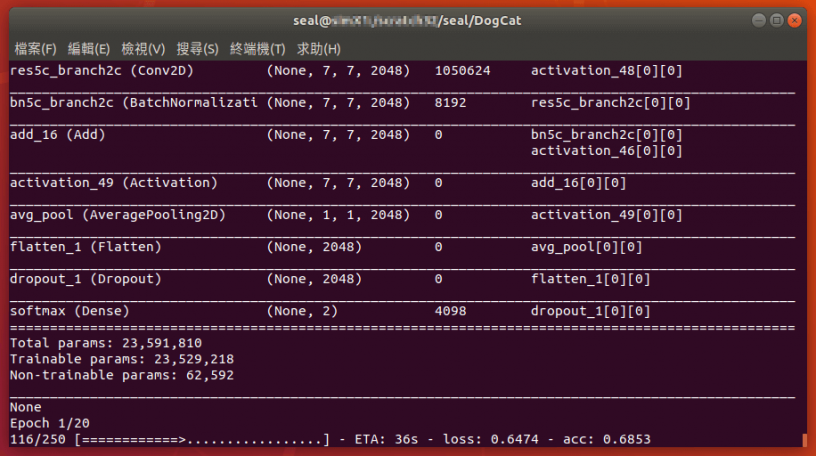Close the terminal window
The width and height of the screenshot is (816, 456).
(796, 20)
